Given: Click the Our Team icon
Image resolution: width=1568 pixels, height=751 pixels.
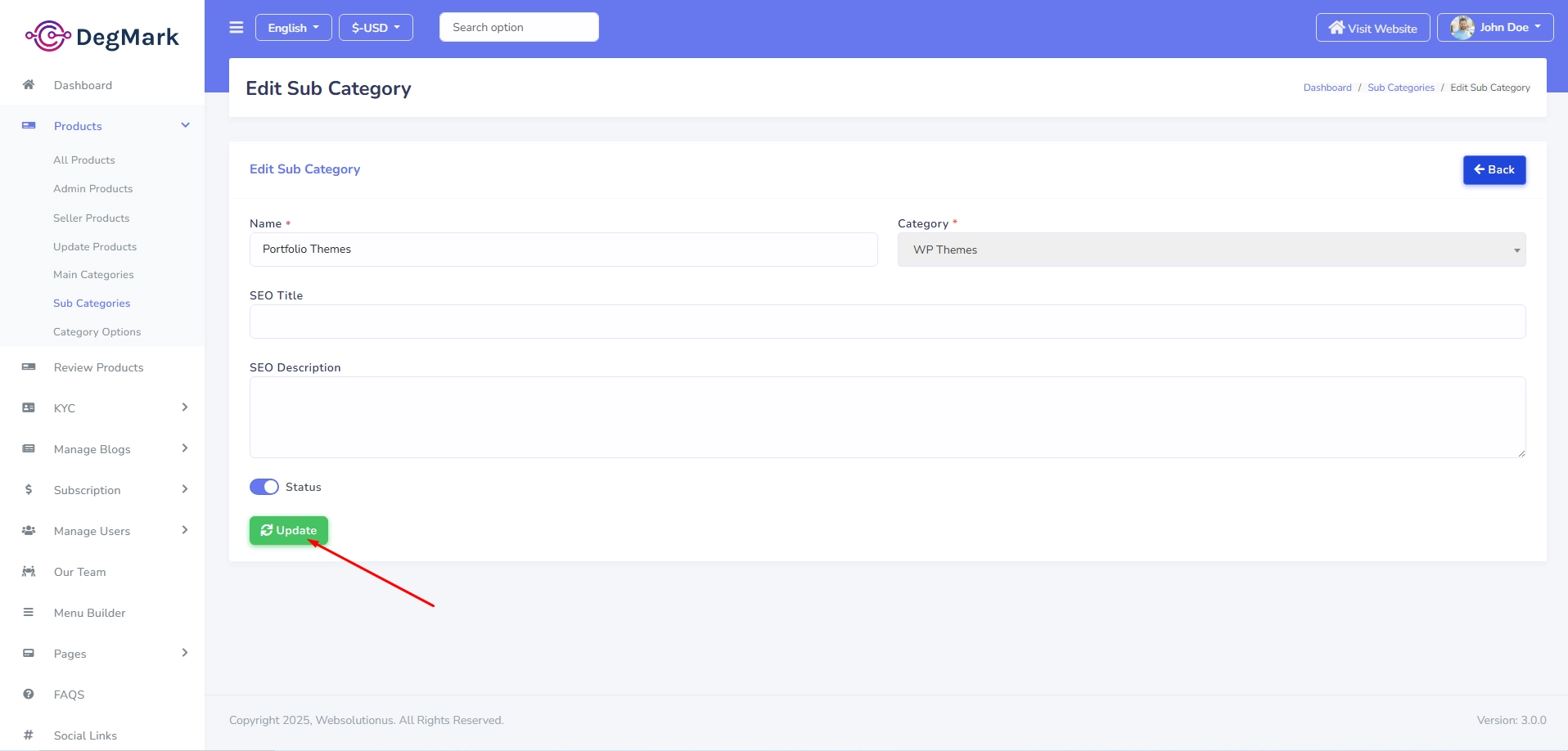Looking at the screenshot, I should tap(29, 572).
